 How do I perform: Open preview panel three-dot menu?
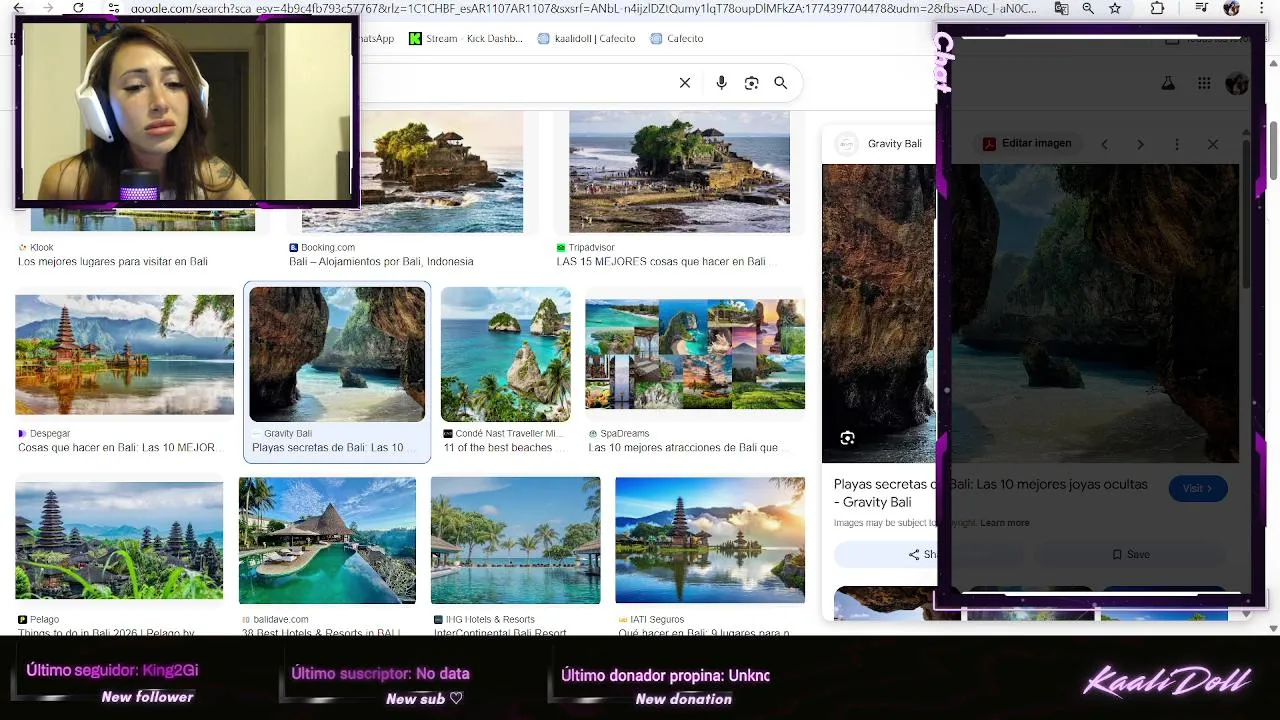1177,144
